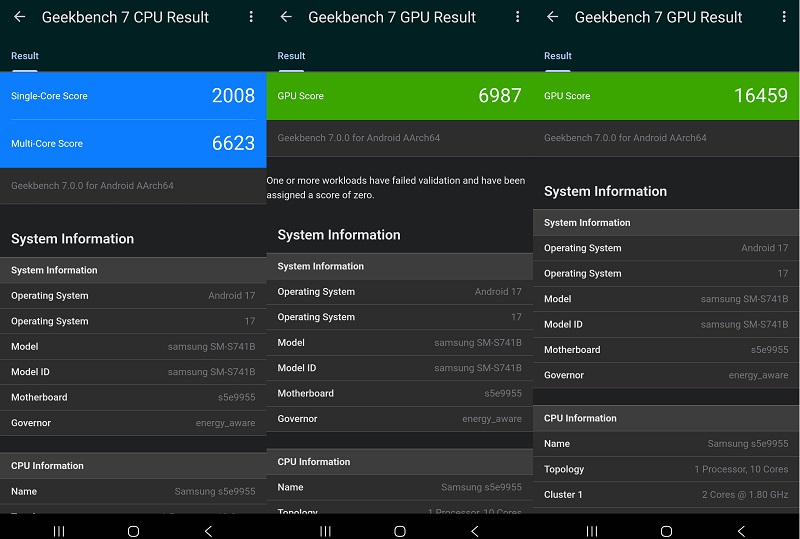Screen dimensions: 800x539
Task: Tap GPU Score 6987 banner
Action: pos(399,95)
